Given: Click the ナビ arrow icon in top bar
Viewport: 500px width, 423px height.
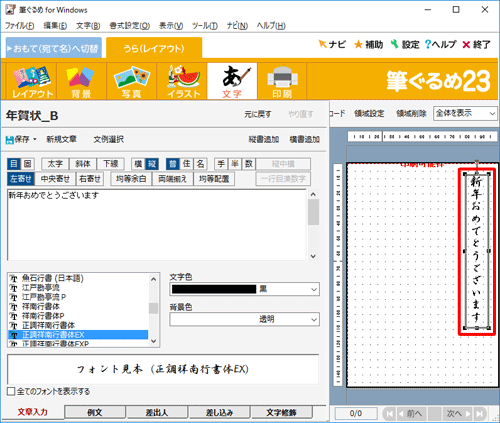Looking at the screenshot, I should (322, 44).
